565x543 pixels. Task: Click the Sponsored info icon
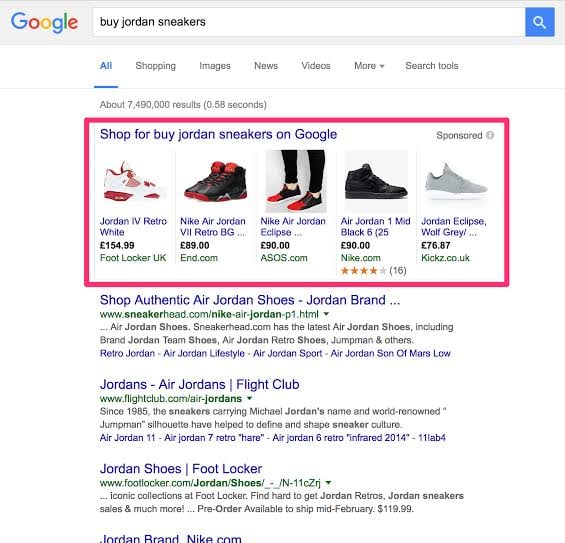[490, 135]
